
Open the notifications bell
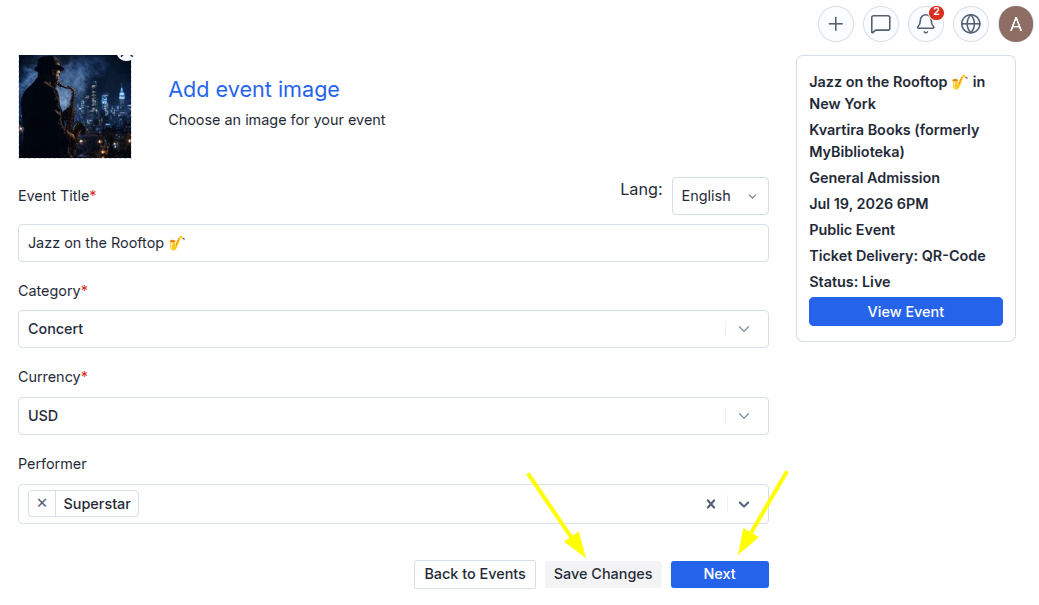(926, 25)
